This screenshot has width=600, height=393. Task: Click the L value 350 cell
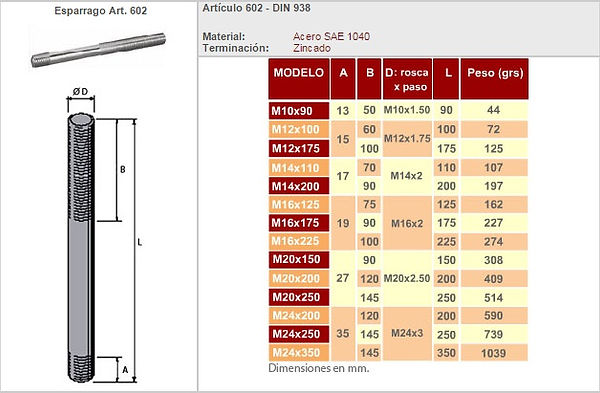click(x=446, y=353)
